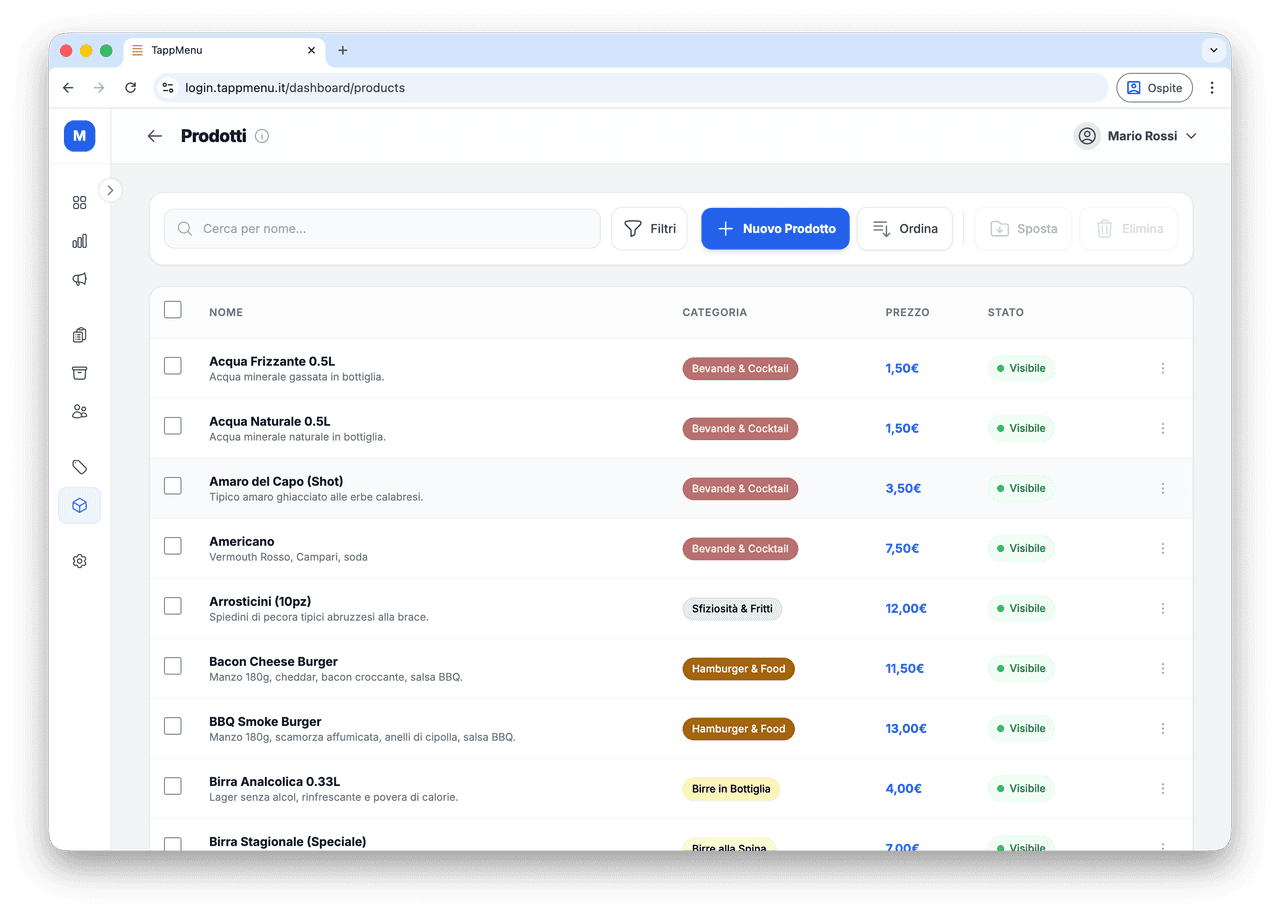Screen dimensions: 1280x915
Task: Tick the checkbox for Americano
Action: 173,546
